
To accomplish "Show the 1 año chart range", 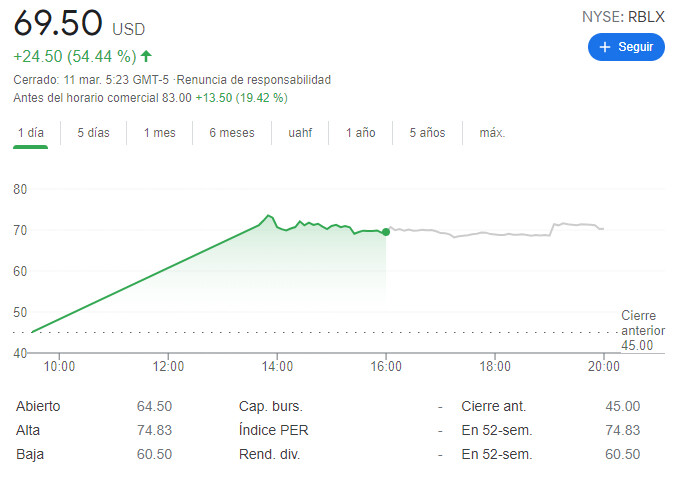I will click(360, 133).
